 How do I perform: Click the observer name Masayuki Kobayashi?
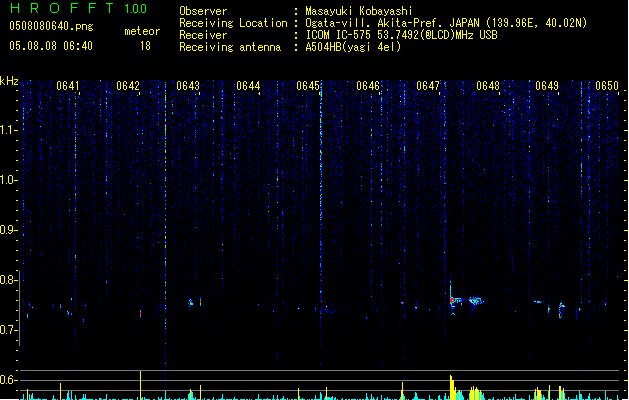coord(359,11)
